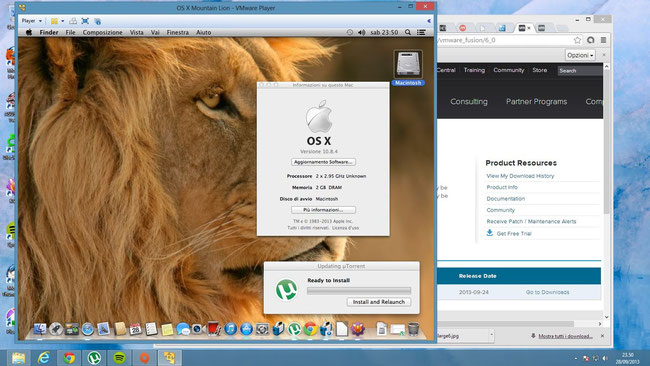This screenshot has height=366, width=650.
Task: Launch iTunes from the dock
Action: pos(230,329)
